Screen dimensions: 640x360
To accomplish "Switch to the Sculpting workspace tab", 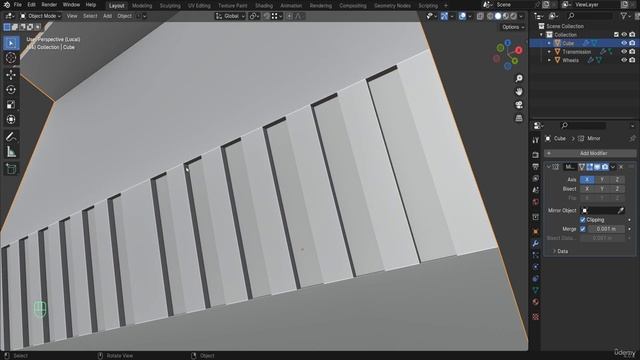I will (170, 6).
